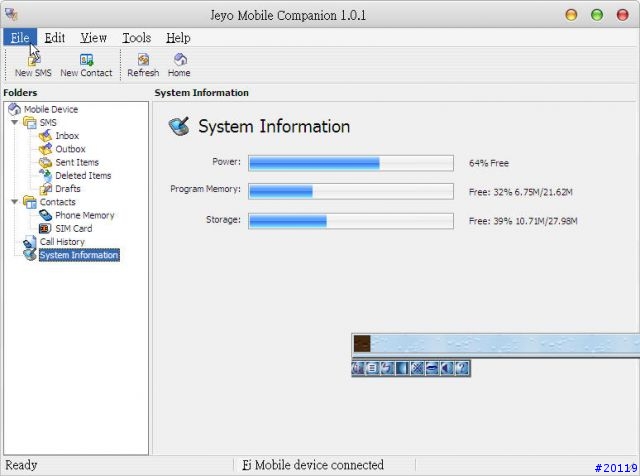The height and width of the screenshot is (476, 640).
Task: Click the 'Ready' status bar text
Action: tap(21, 465)
